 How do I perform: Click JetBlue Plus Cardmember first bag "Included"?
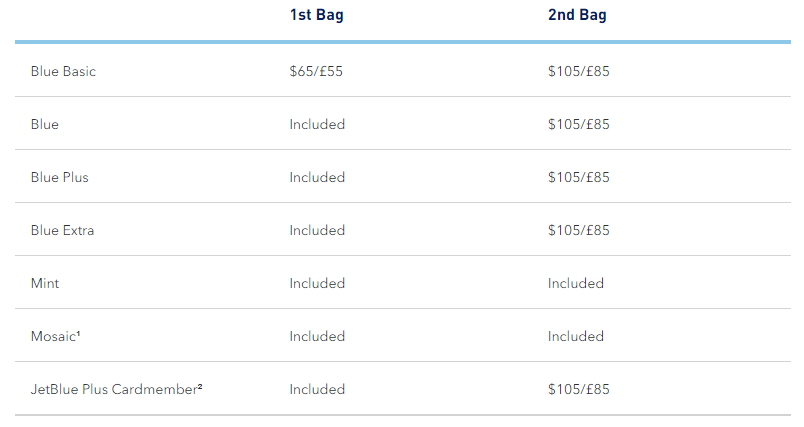pyautogui.click(x=317, y=390)
